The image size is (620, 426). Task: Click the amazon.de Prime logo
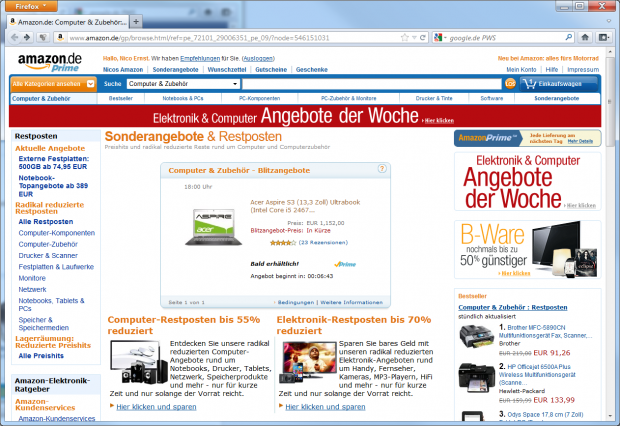pos(50,62)
